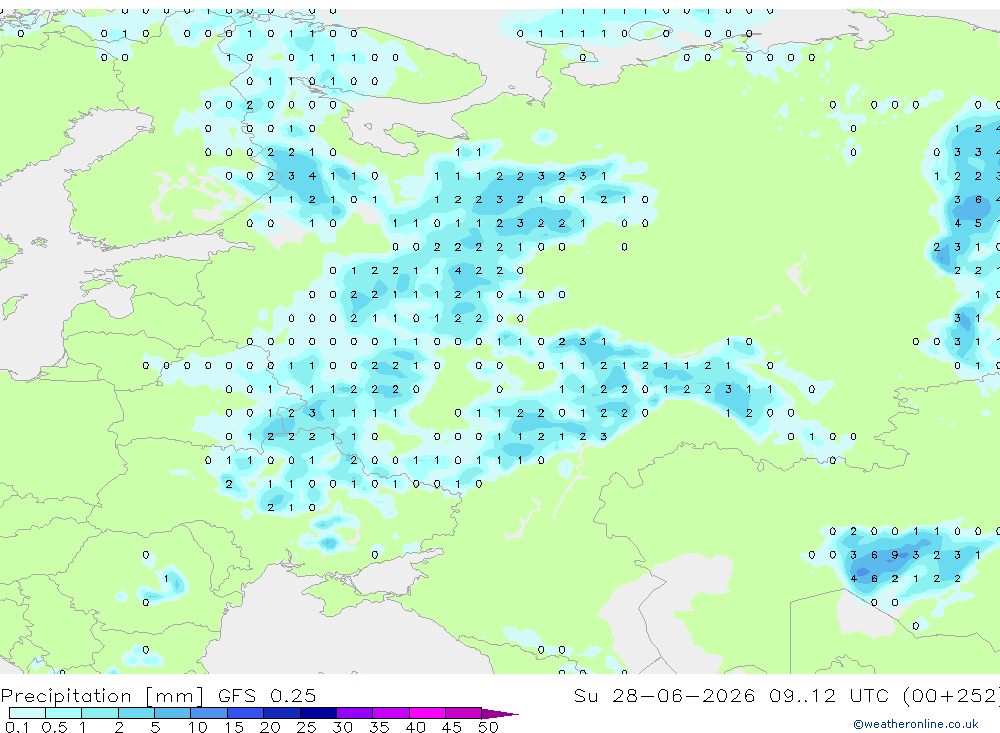Click the 0.5–1 mm legend color swatch
Image resolution: width=1000 pixels, height=733 pixels.
click(64, 713)
